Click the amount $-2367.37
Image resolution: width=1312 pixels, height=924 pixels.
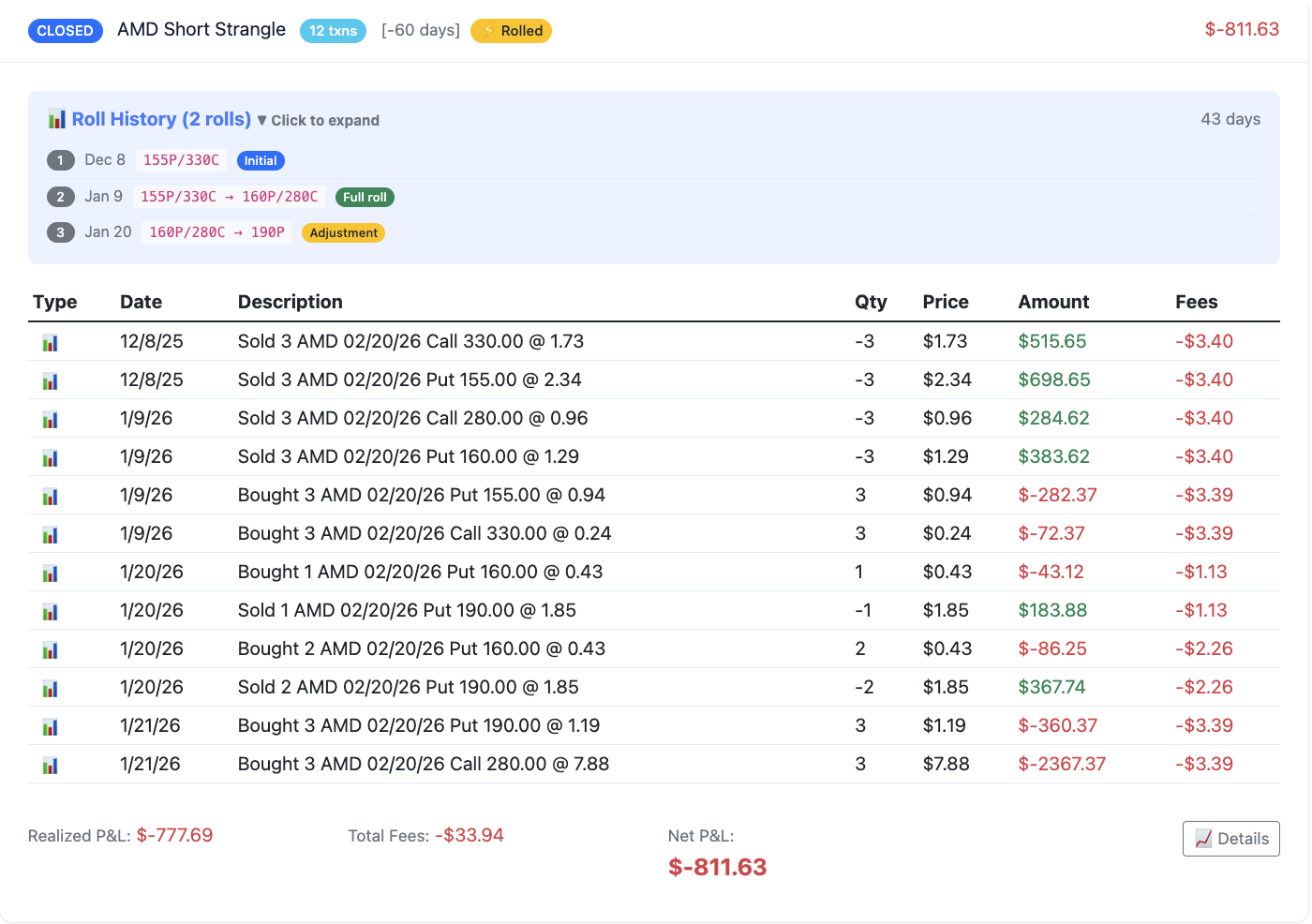point(1062,764)
